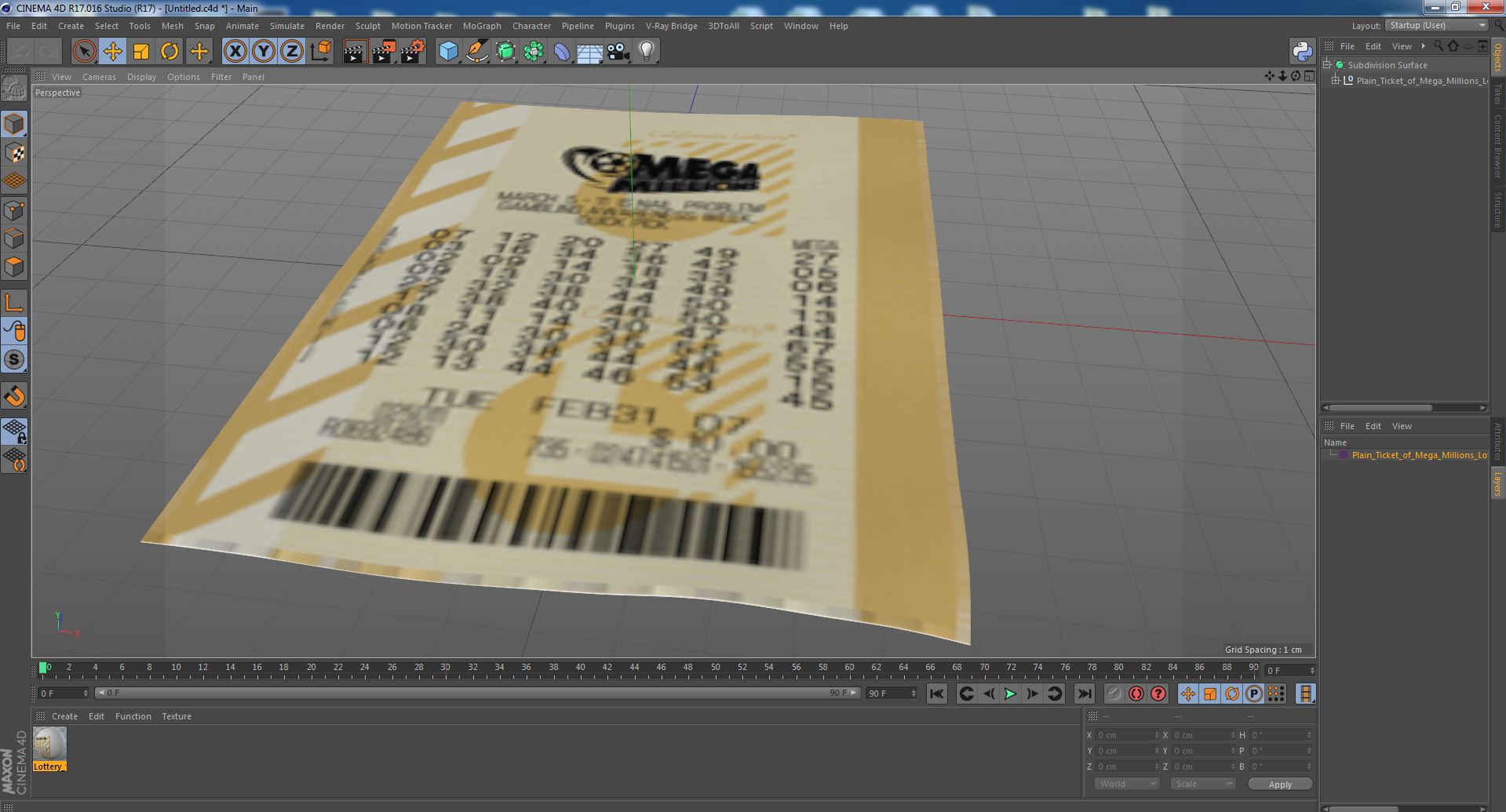Screen dimensions: 1506x812
Task: Open material manager Texture menu
Action: (177, 716)
